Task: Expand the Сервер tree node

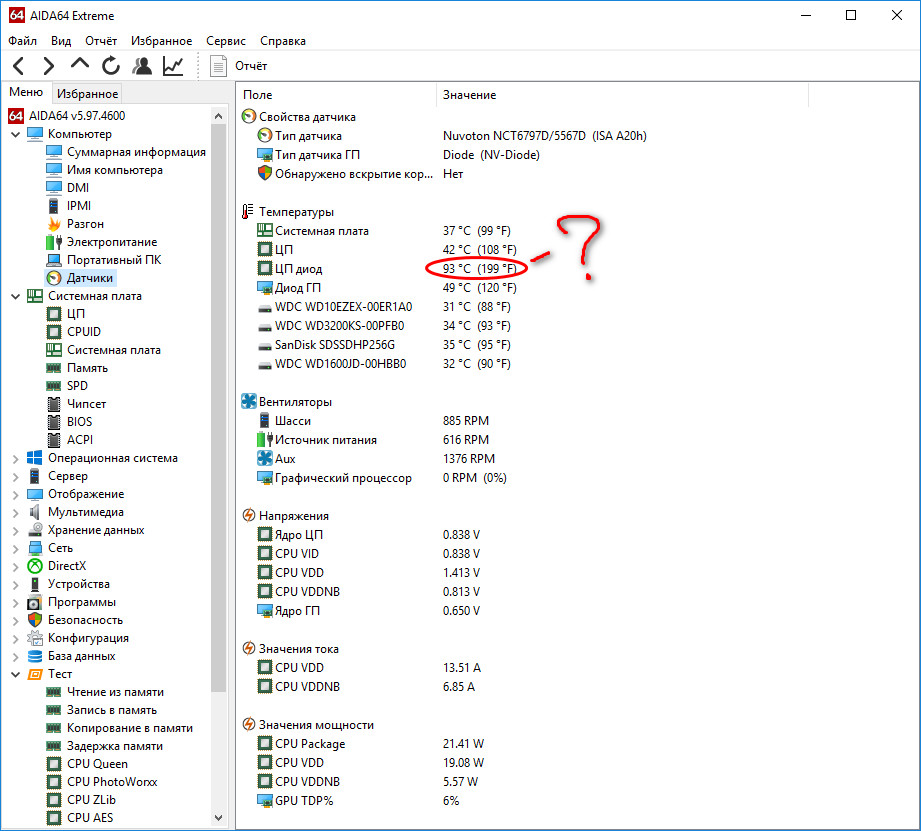Action: coord(15,476)
